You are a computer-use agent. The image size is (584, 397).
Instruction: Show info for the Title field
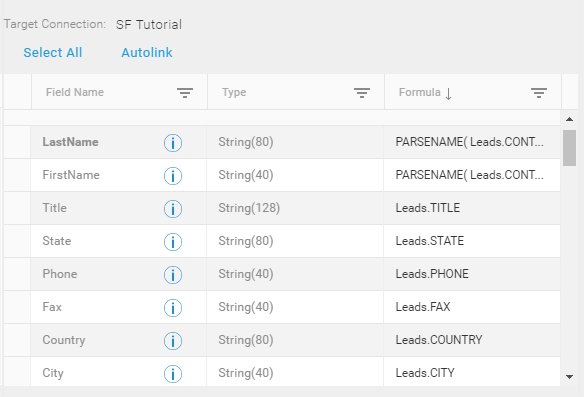tap(173, 209)
